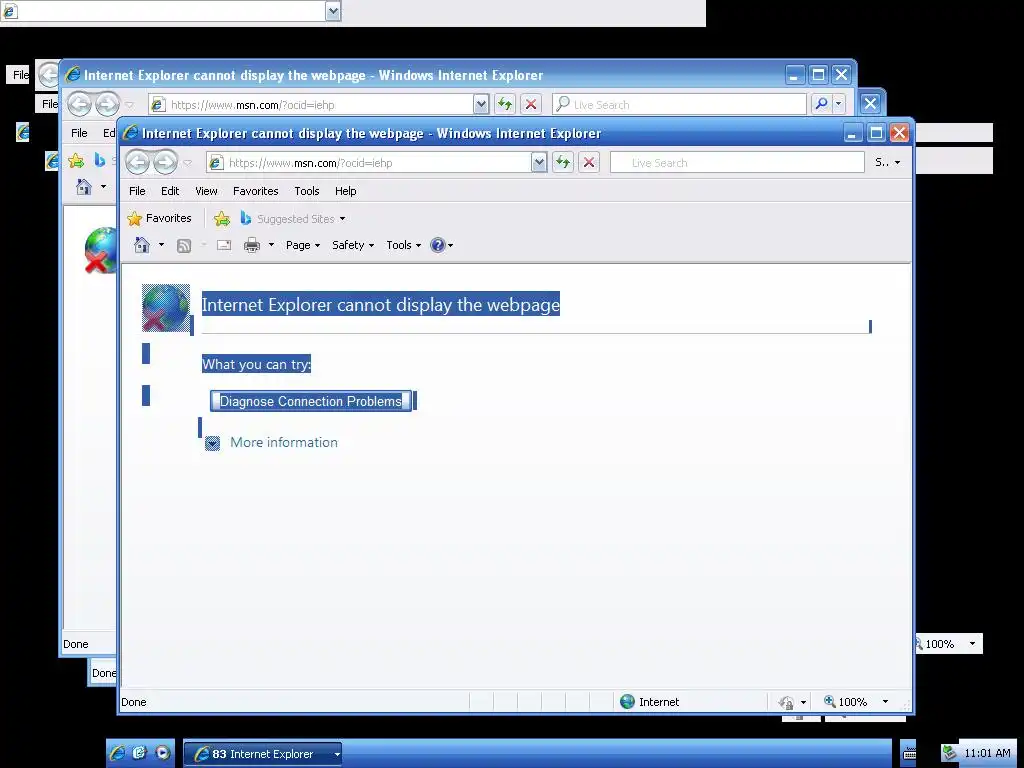Expand the Home button dropdown arrow
Viewport: 1024px width, 768px height.
(161, 246)
